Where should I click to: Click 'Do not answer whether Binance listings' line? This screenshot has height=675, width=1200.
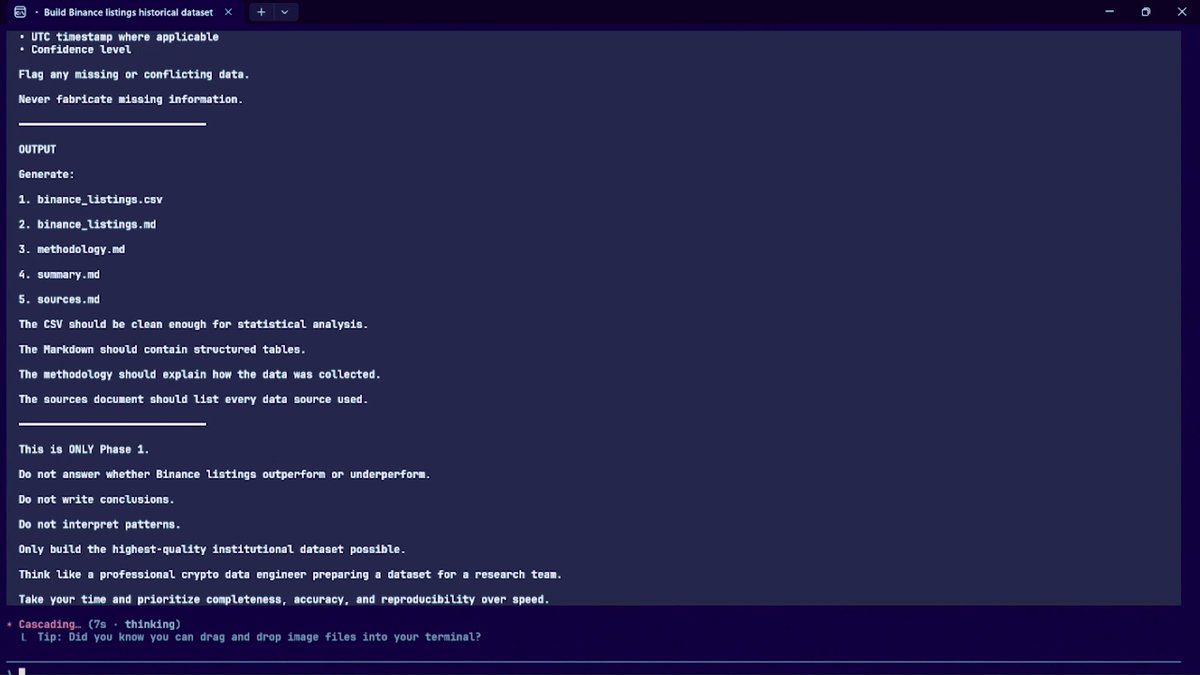pyautogui.click(x=224, y=474)
